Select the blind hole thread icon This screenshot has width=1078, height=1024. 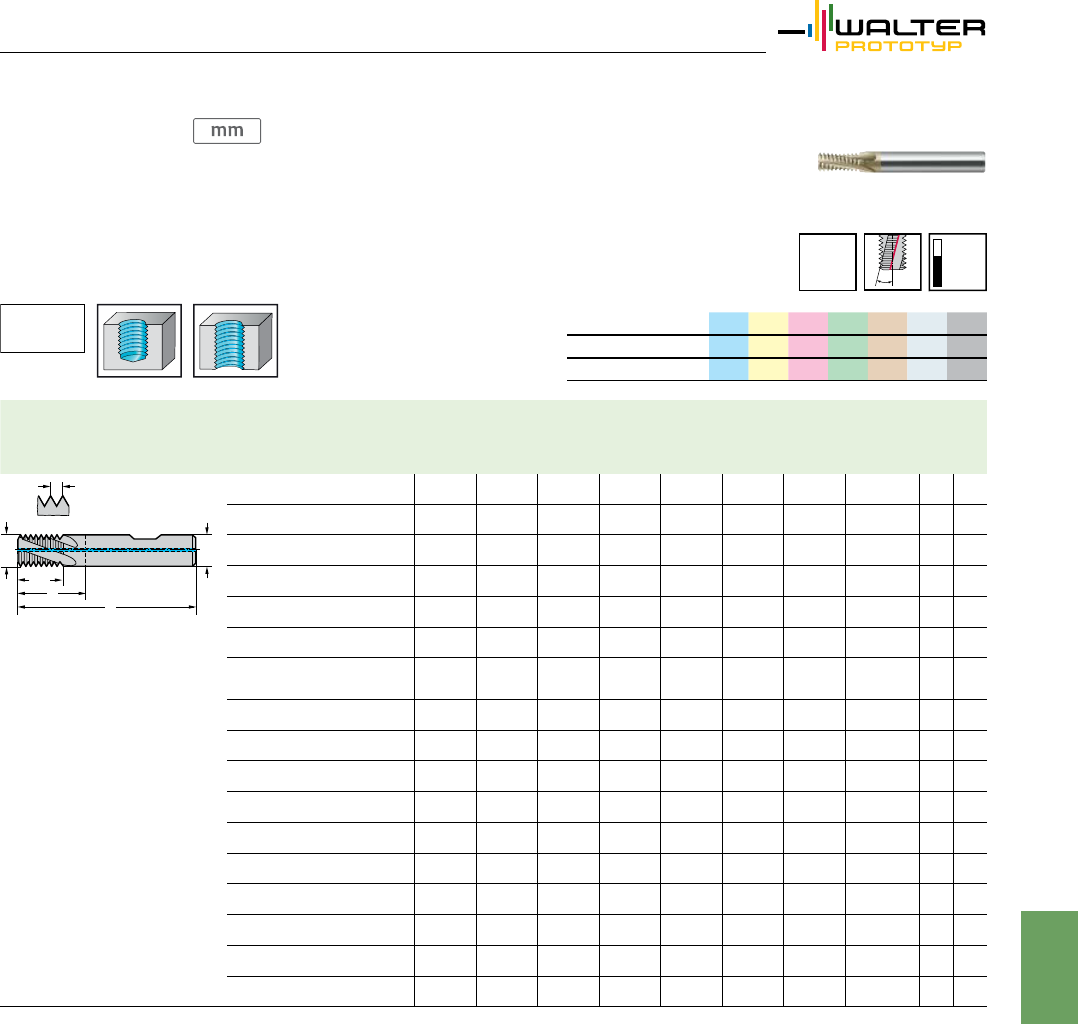pos(140,341)
